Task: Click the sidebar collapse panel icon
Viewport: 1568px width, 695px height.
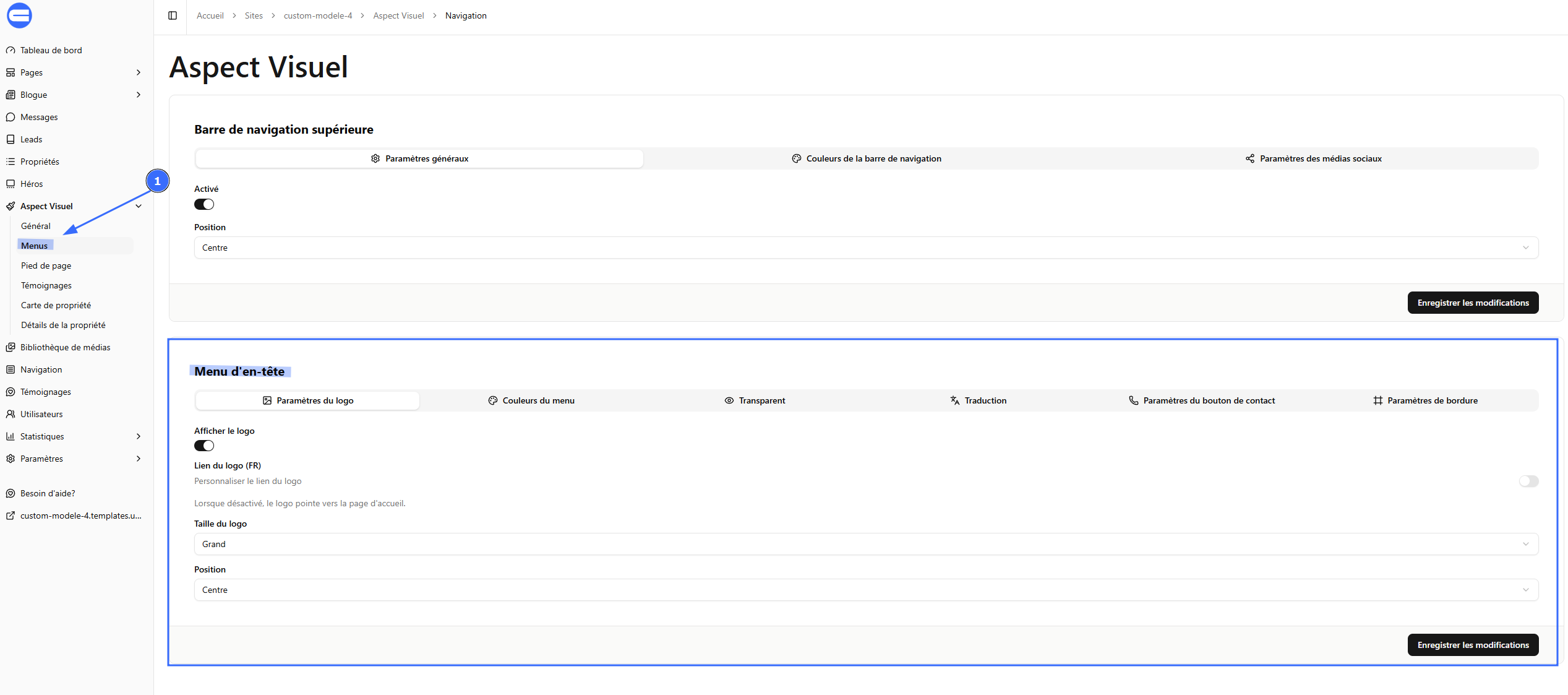Action: (173, 15)
